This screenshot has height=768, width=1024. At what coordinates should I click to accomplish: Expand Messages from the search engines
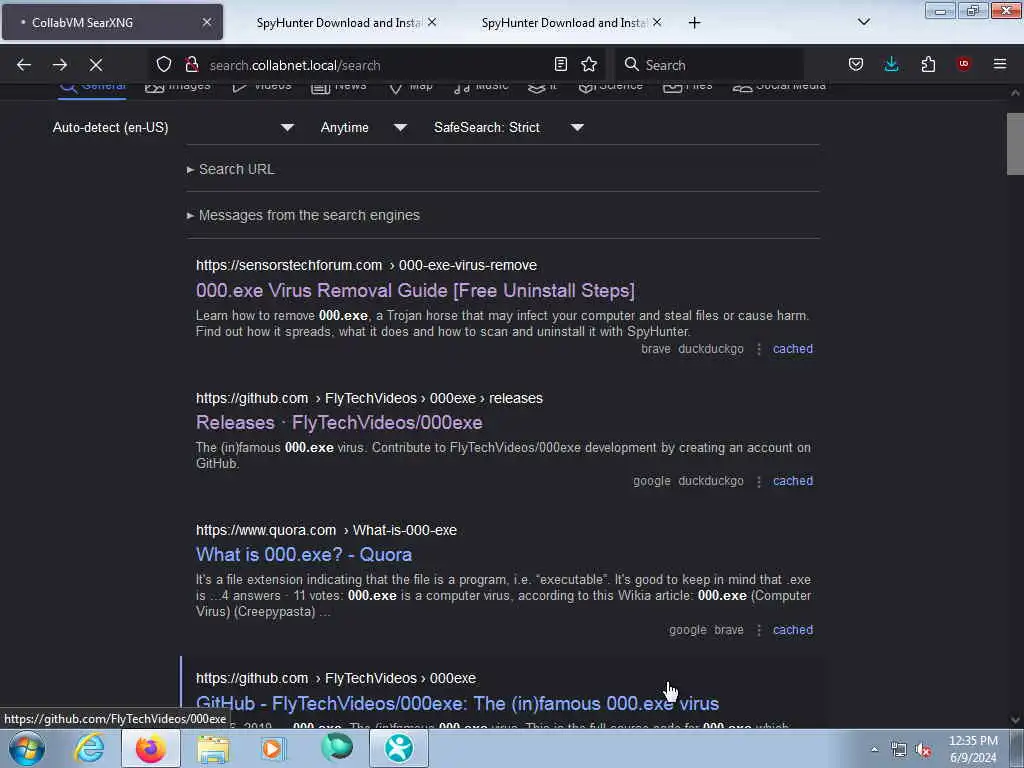click(304, 216)
